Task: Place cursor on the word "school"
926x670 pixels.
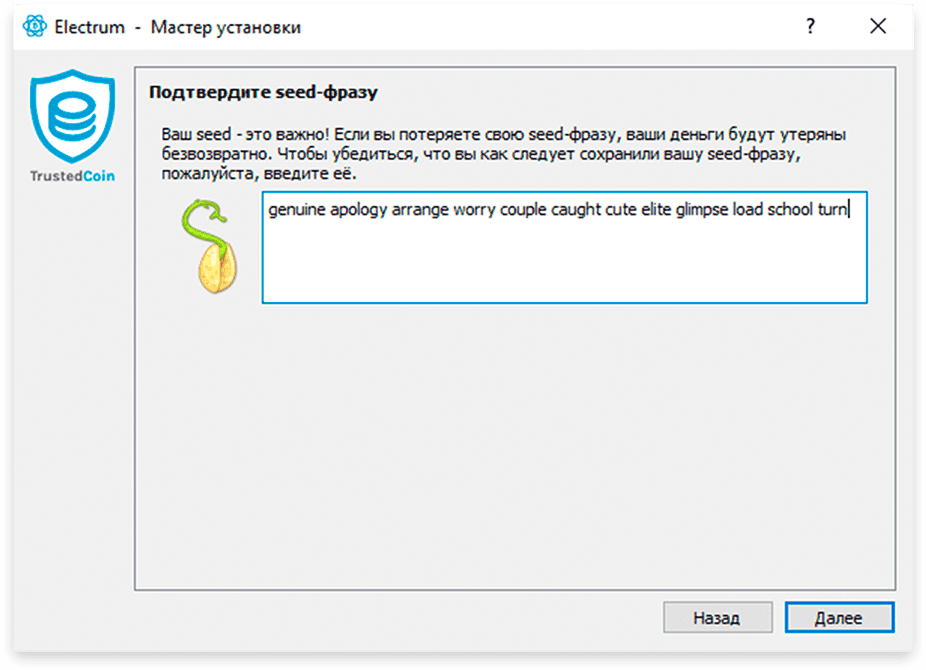Action: click(x=790, y=210)
